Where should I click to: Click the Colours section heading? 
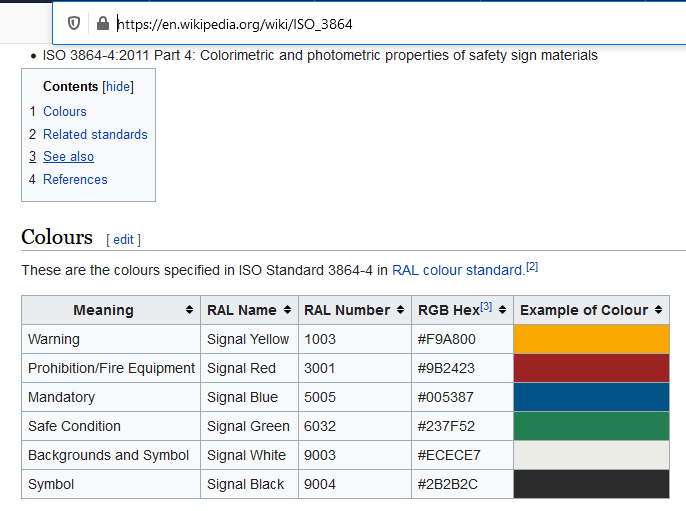[x=57, y=237]
